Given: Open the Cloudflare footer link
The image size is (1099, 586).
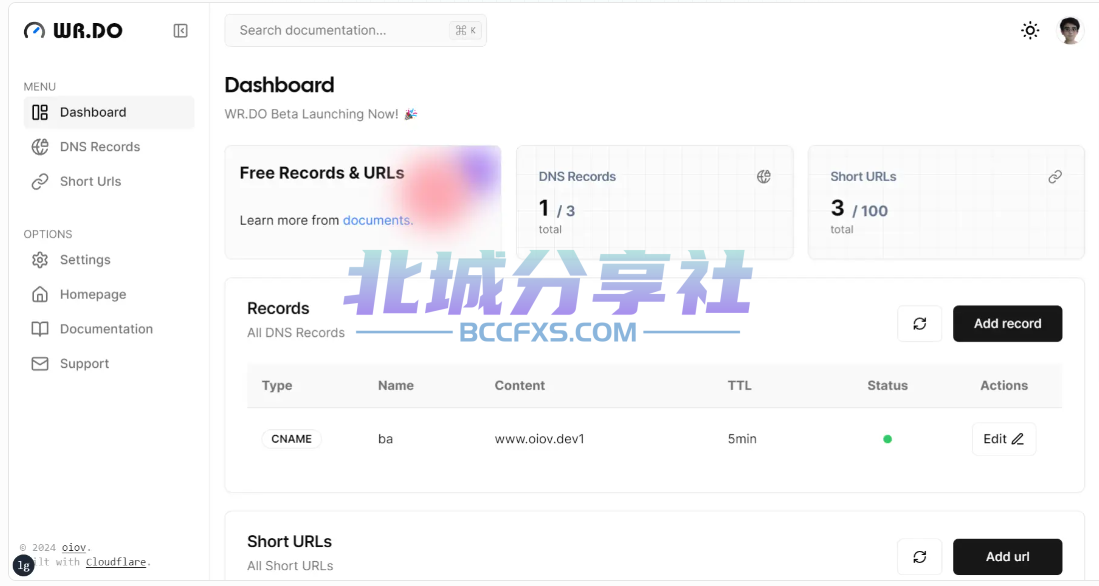Looking at the screenshot, I should 116,561.
